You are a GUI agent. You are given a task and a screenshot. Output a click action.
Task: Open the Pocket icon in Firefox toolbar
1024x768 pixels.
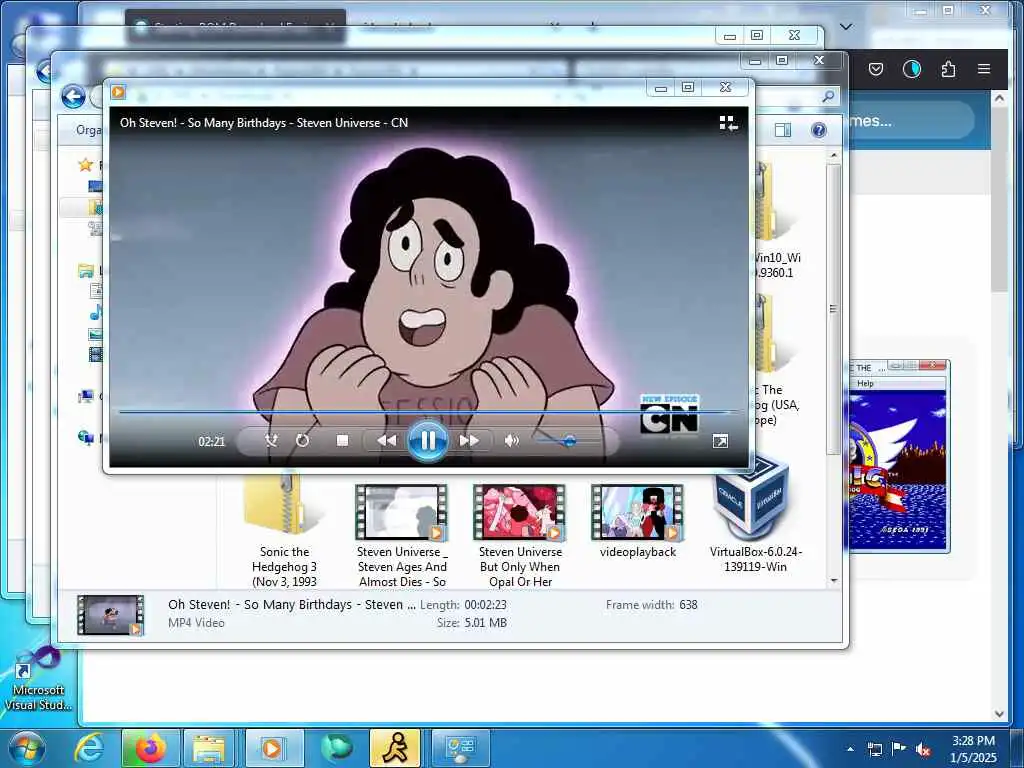[876, 69]
